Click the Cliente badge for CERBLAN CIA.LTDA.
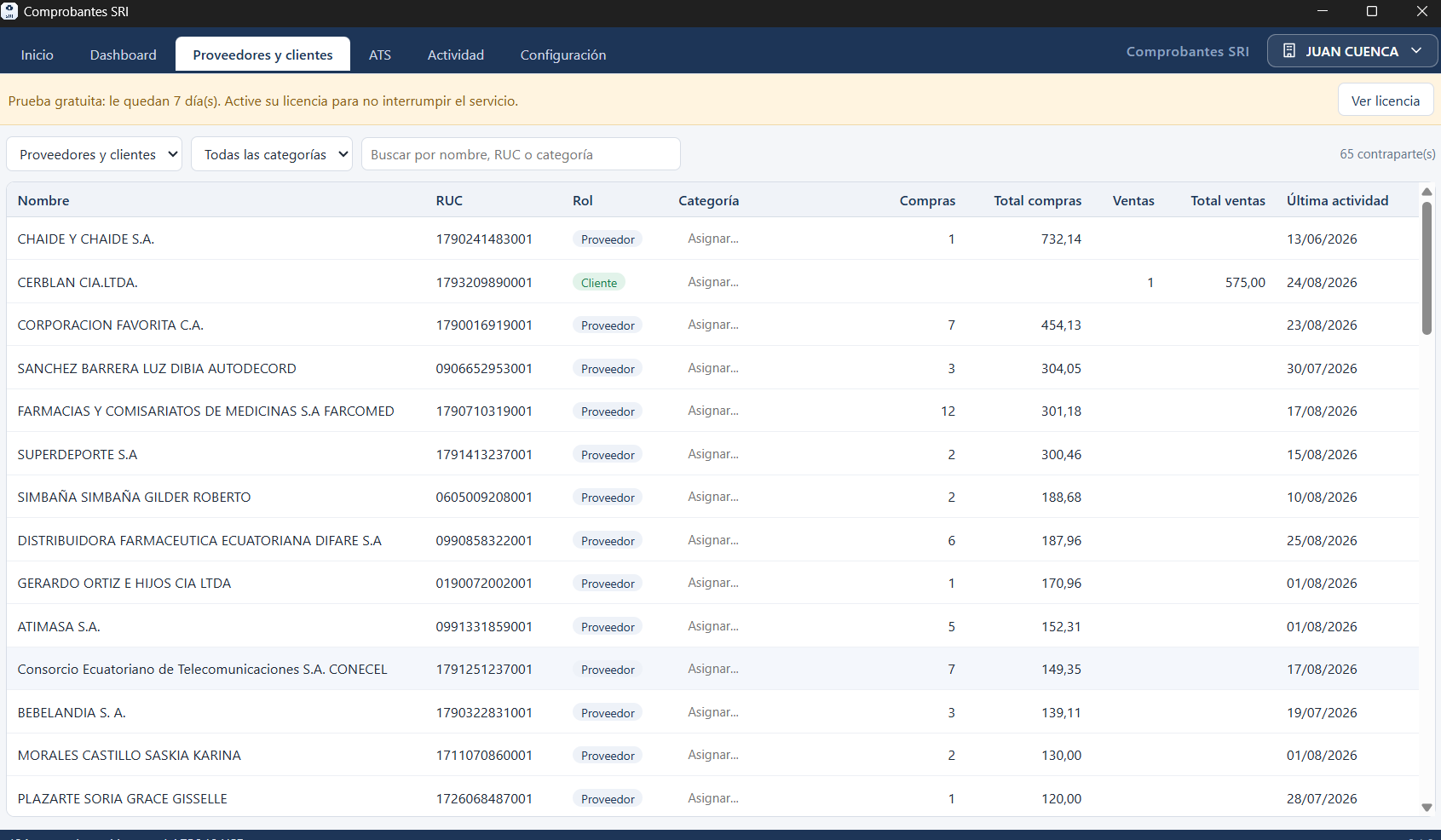The height and width of the screenshot is (840, 1441). point(599,282)
